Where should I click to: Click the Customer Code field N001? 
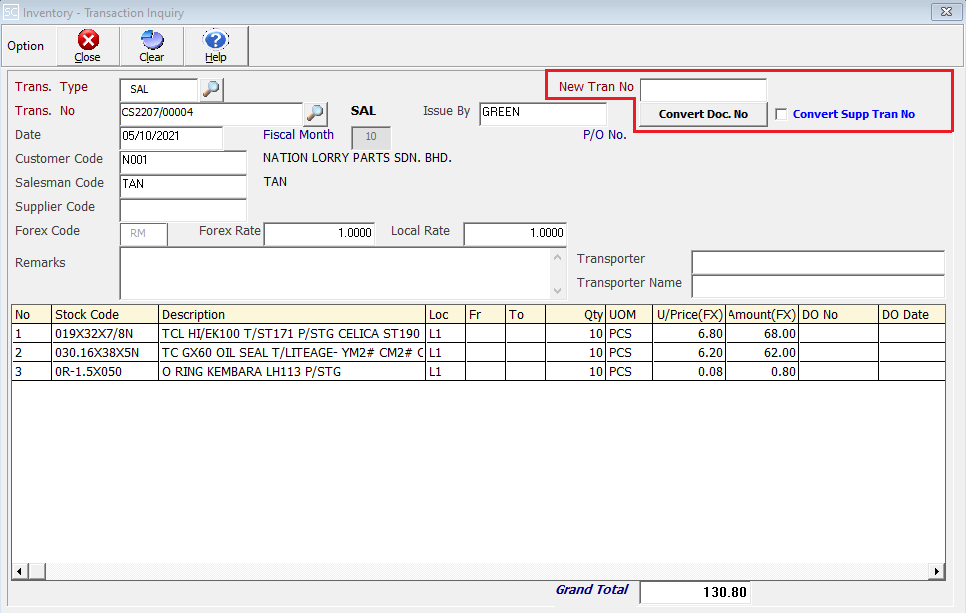[x=183, y=161]
